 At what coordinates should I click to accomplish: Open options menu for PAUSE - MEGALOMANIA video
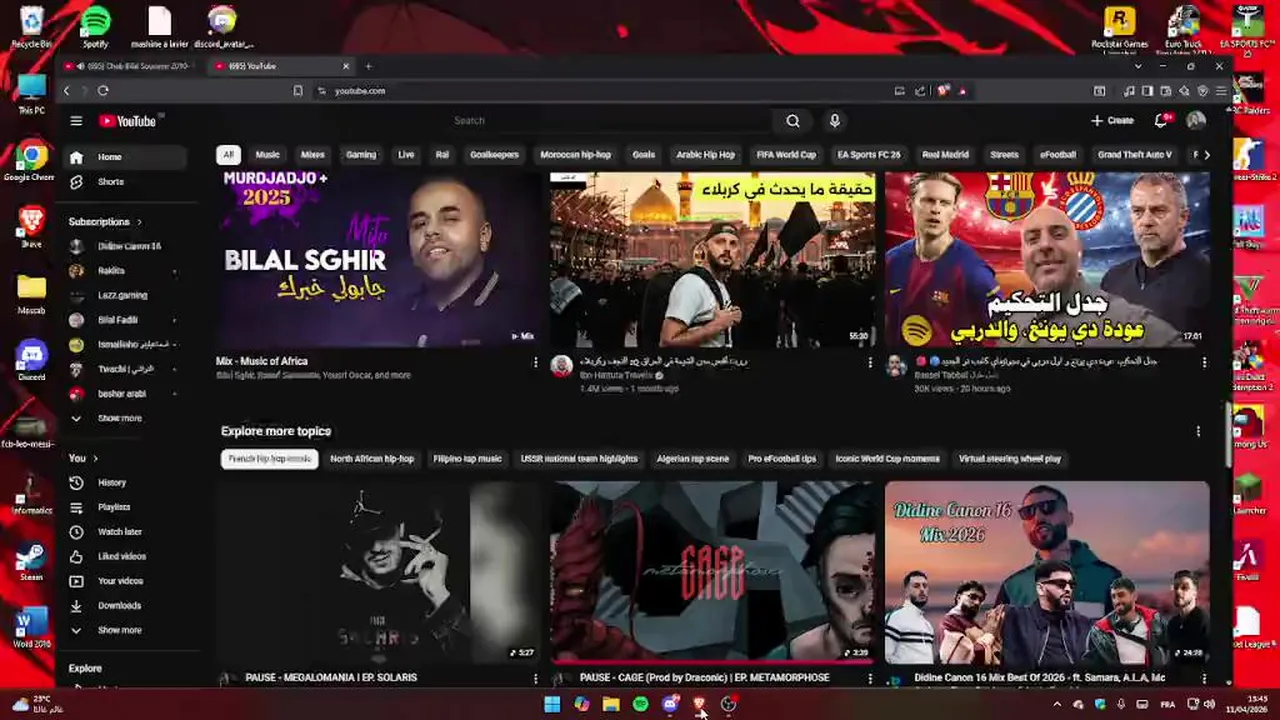(x=535, y=679)
